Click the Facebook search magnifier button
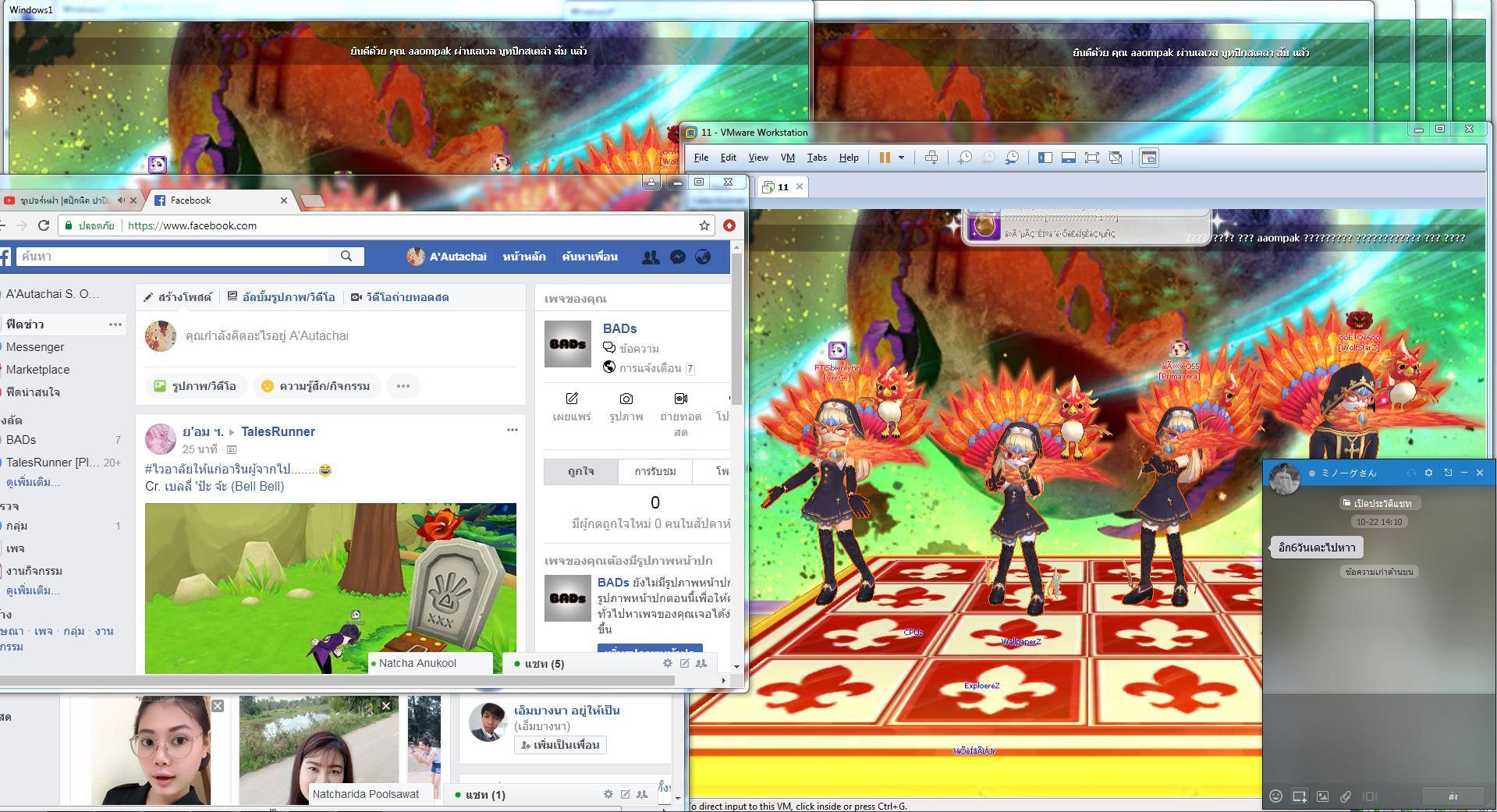Viewport: 1497px width, 812px height. 347,256
